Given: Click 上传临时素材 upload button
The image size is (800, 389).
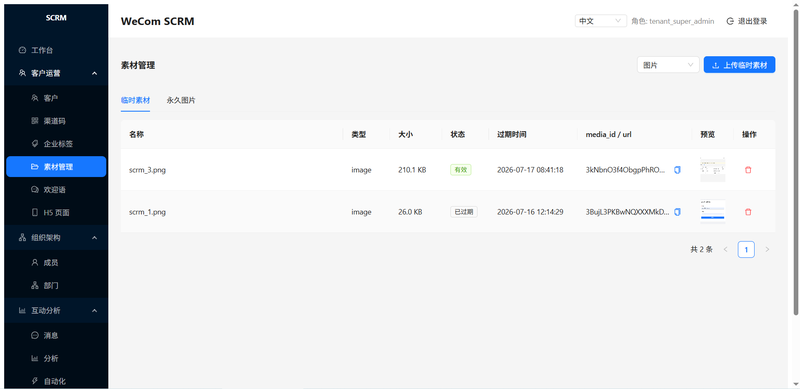Looking at the screenshot, I should (739, 65).
